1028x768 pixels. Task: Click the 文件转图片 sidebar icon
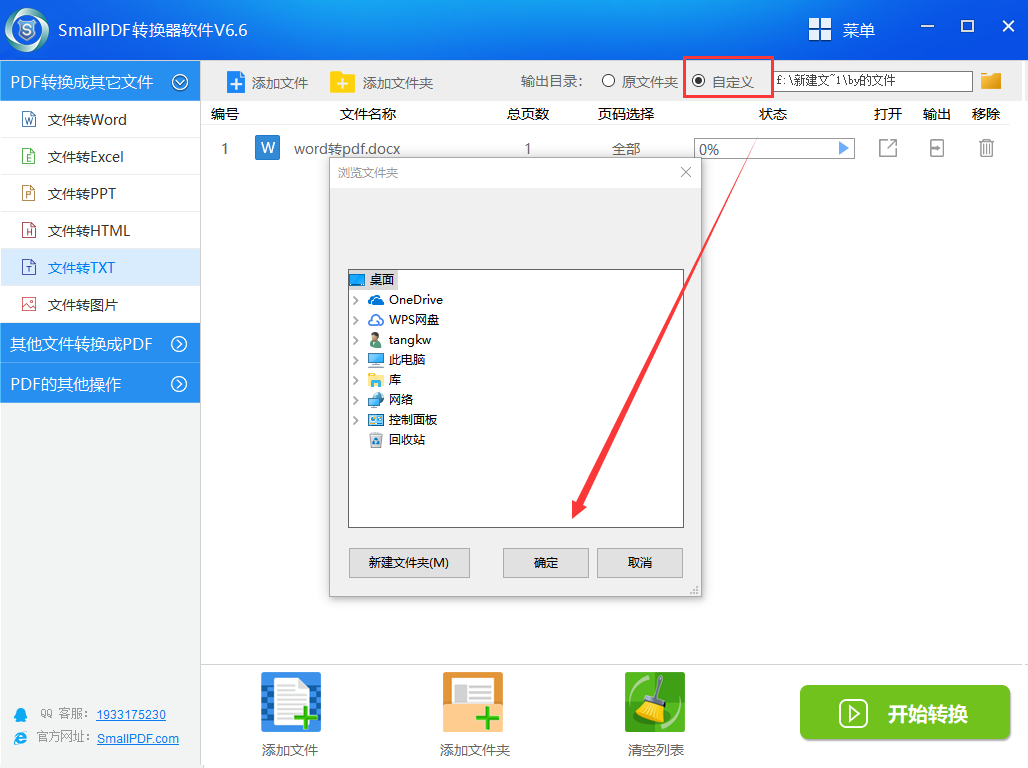pyautogui.click(x=29, y=304)
